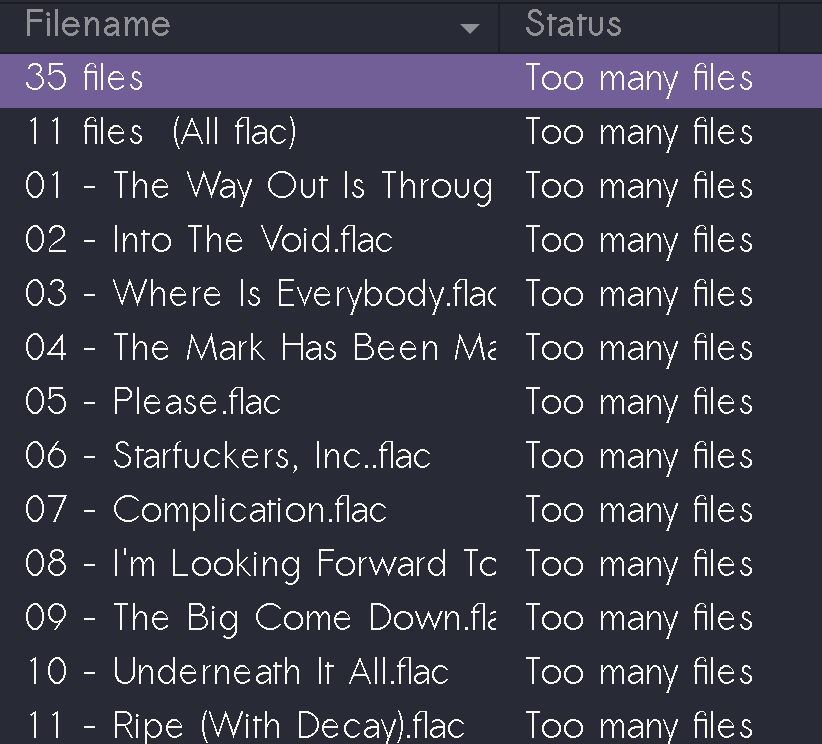Select "07 - Complication.flac"
The image size is (822, 744).
pyautogui.click(x=200, y=509)
